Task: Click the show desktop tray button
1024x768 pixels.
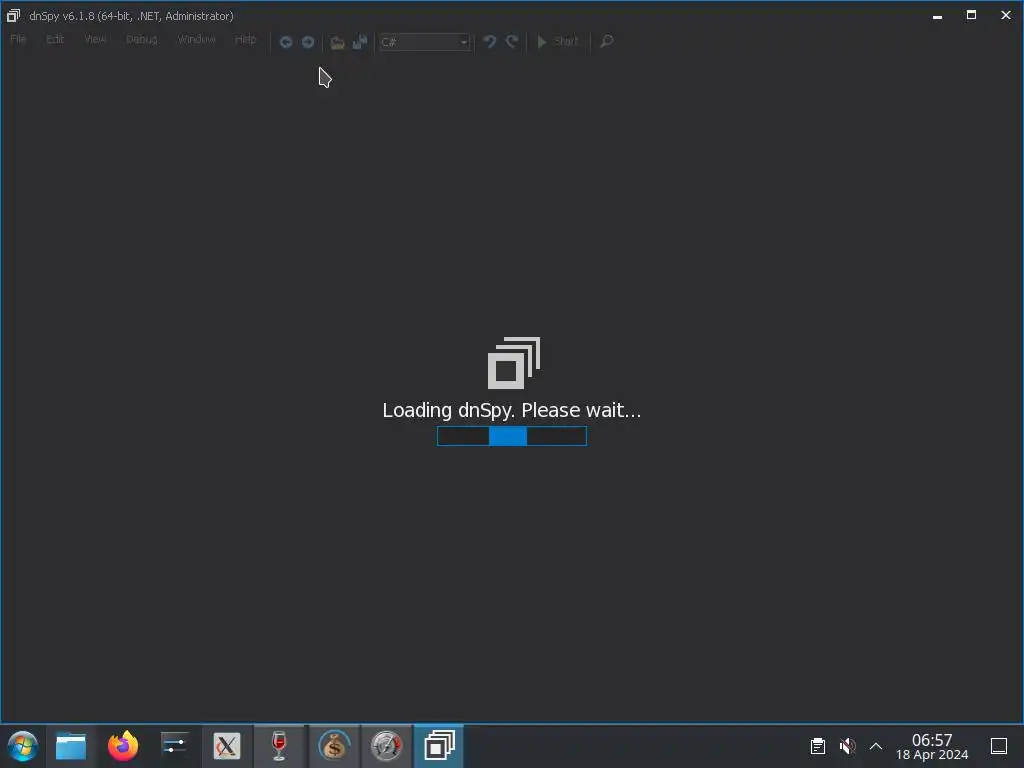Action: coord(999,746)
